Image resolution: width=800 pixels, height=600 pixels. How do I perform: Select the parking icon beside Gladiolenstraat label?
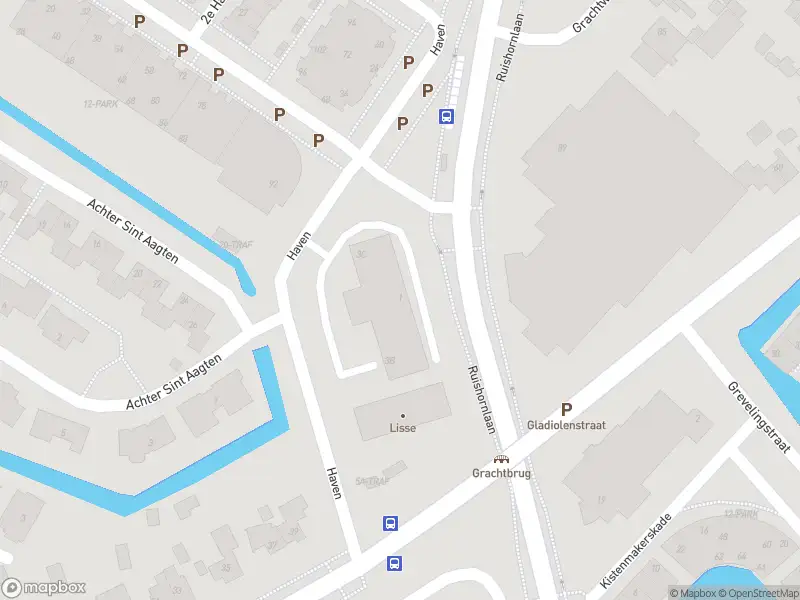(x=566, y=409)
